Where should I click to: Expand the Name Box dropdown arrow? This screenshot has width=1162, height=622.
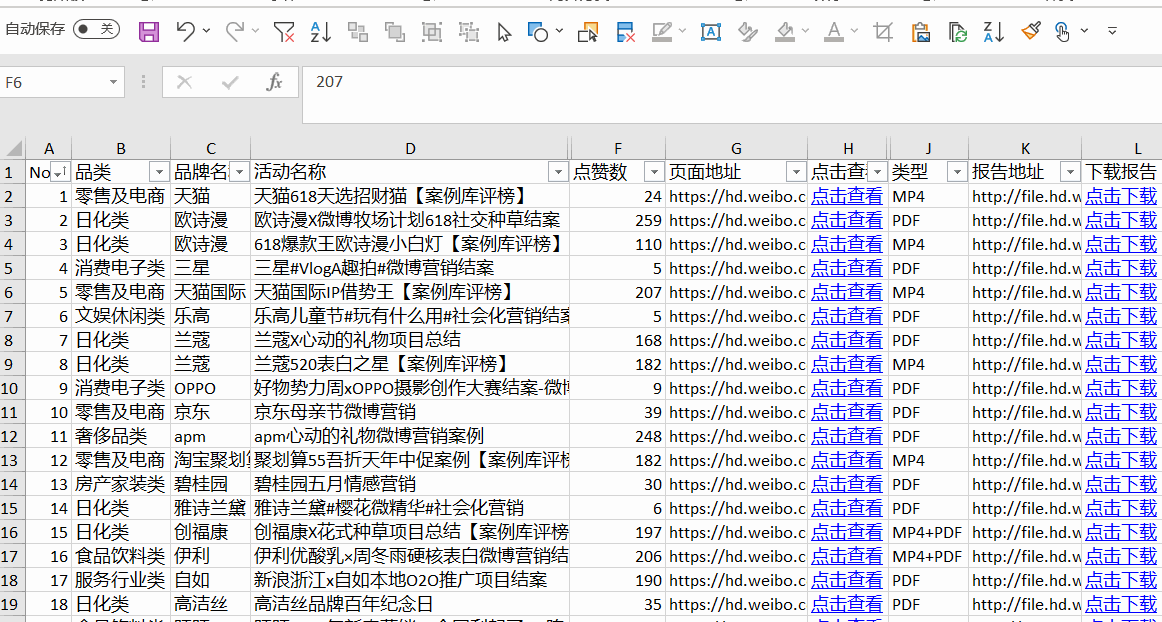tap(113, 82)
